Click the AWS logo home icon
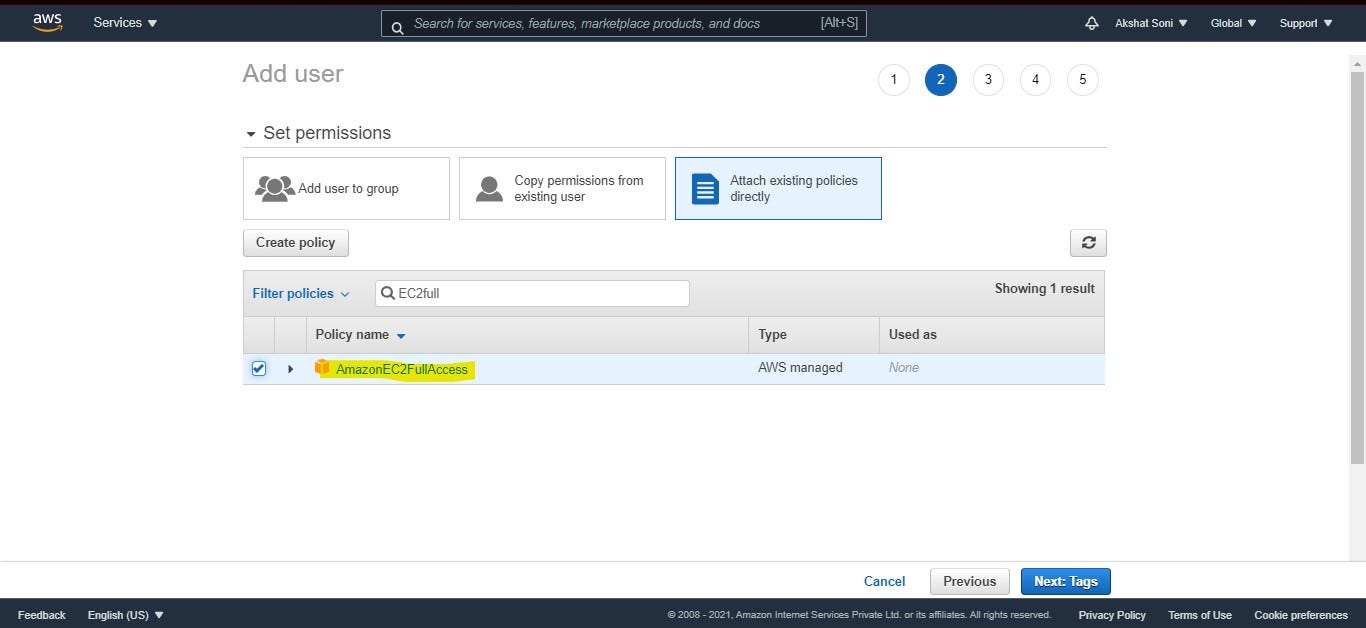 [x=47, y=22]
